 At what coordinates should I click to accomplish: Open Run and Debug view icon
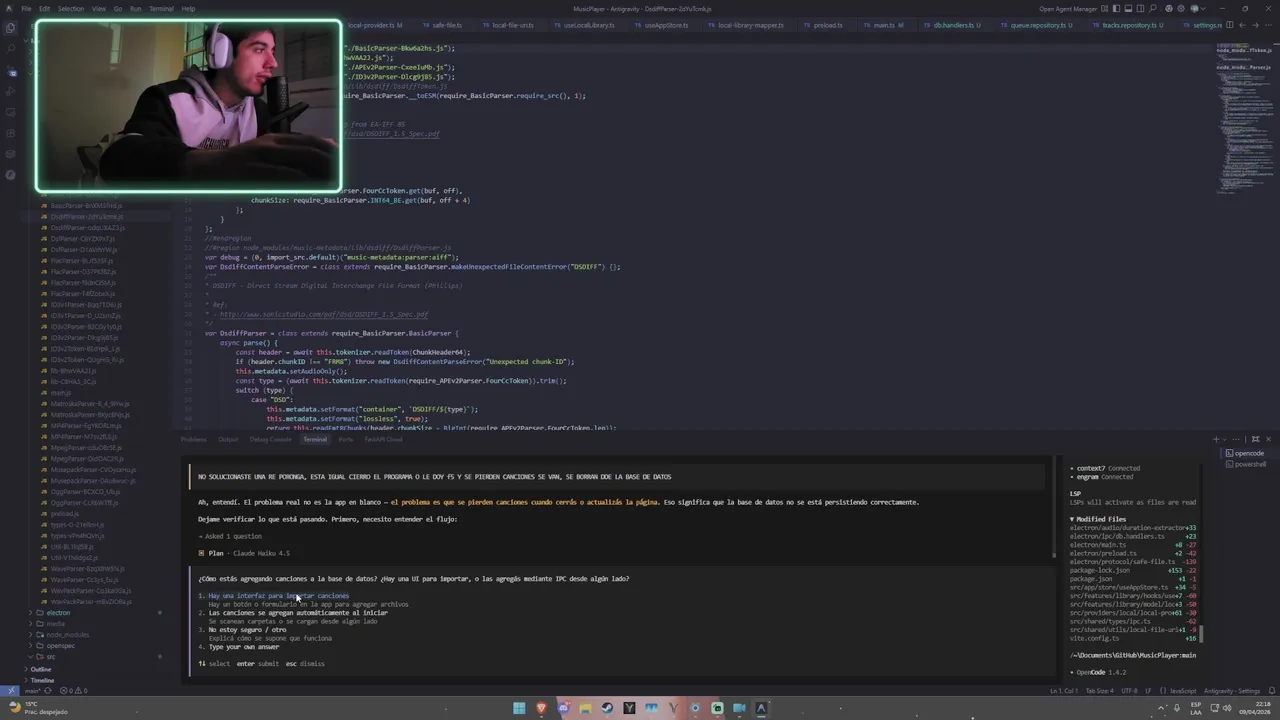(x=12, y=93)
